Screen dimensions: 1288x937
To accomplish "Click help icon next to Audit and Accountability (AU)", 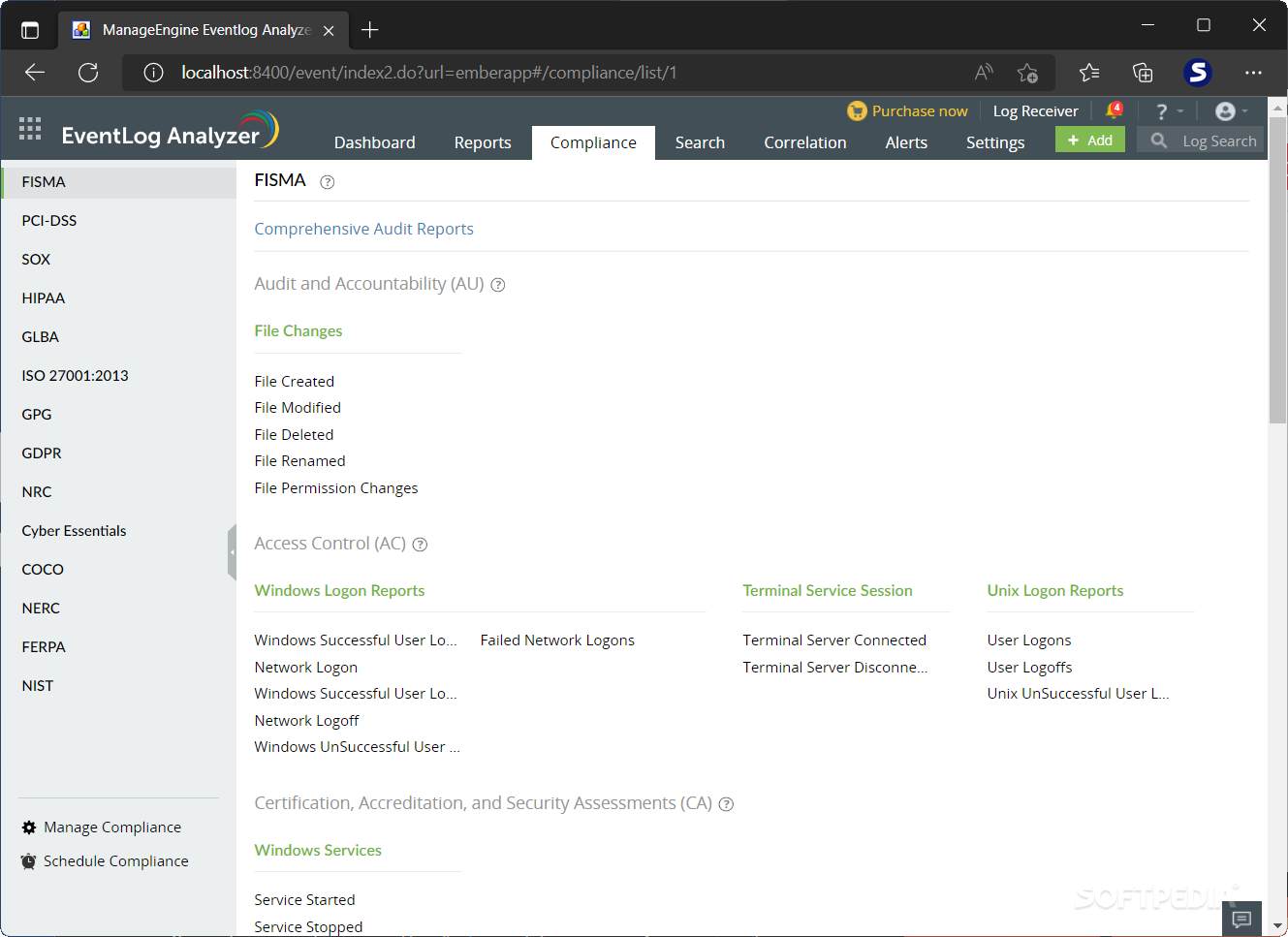I will [x=498, y=285].
